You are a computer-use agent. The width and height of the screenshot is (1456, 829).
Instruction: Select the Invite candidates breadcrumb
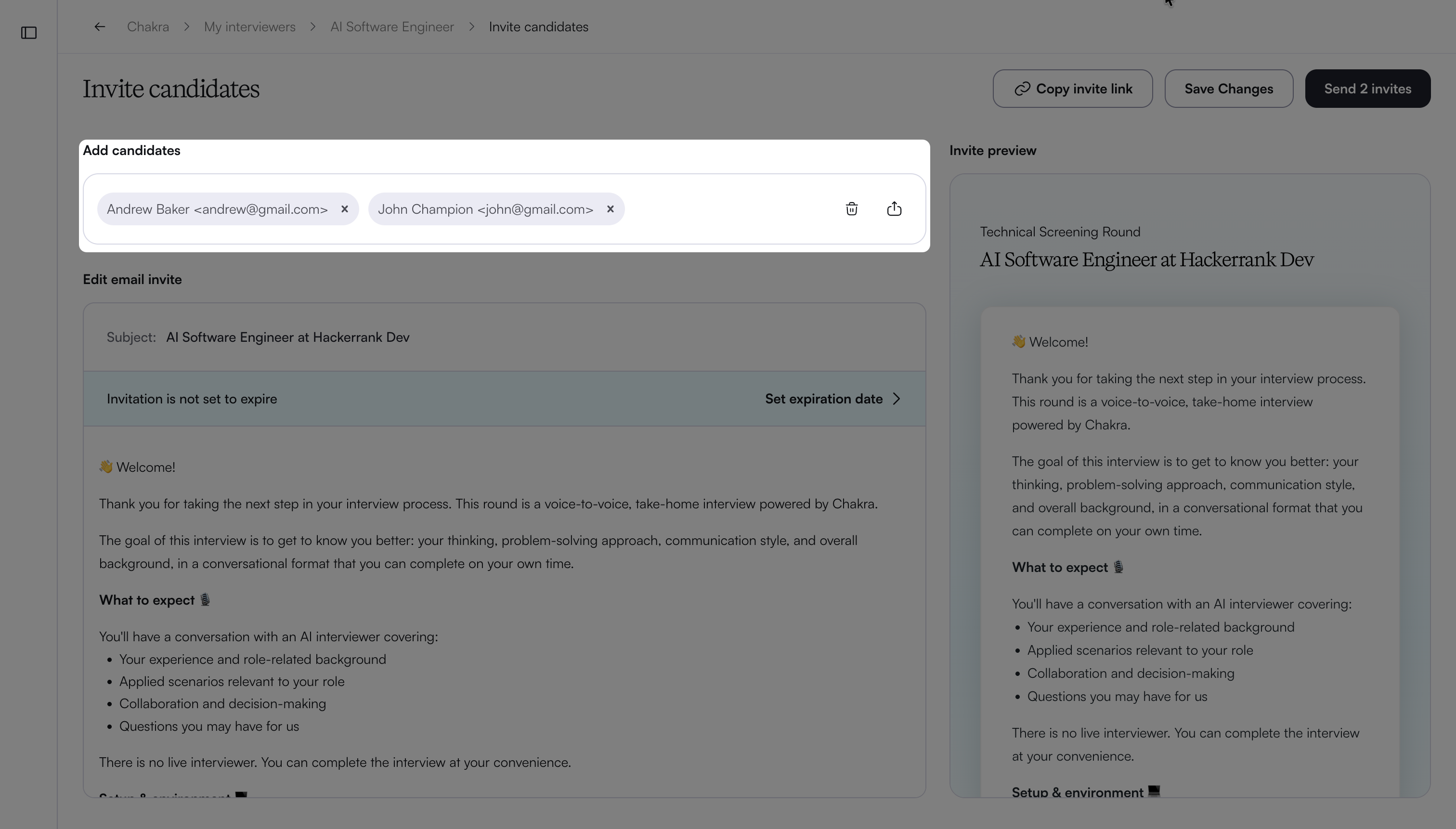[538, 27]
